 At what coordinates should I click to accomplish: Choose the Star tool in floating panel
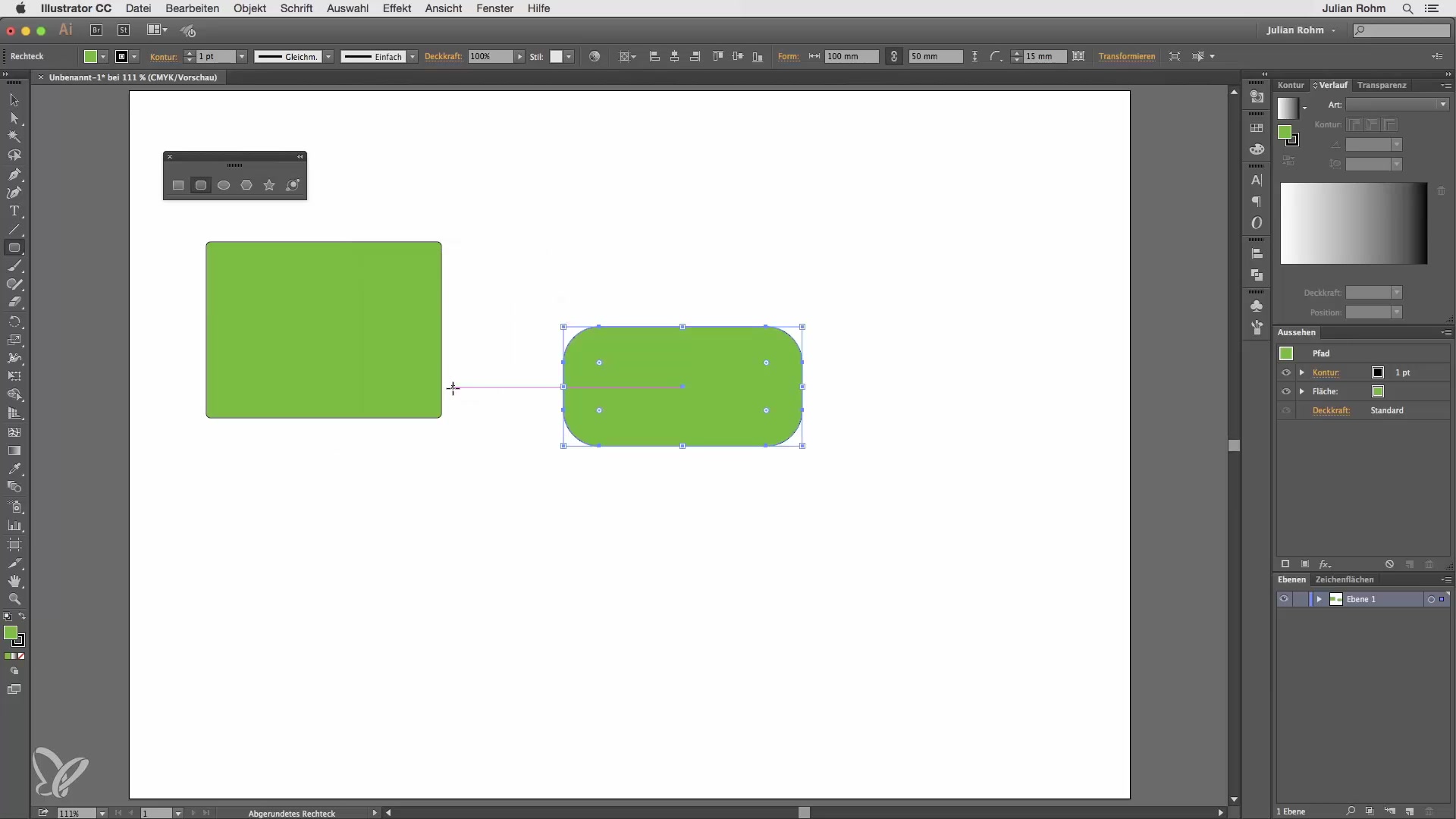click(269, 185)
